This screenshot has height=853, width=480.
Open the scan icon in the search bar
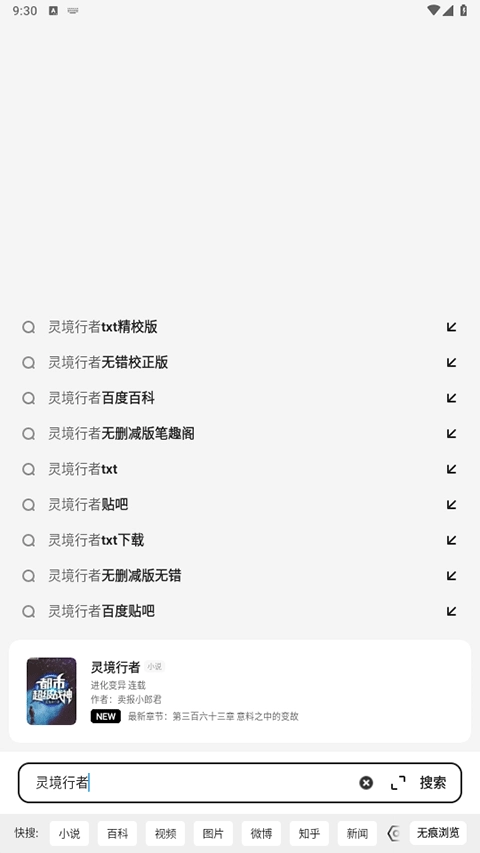[398, 782]
